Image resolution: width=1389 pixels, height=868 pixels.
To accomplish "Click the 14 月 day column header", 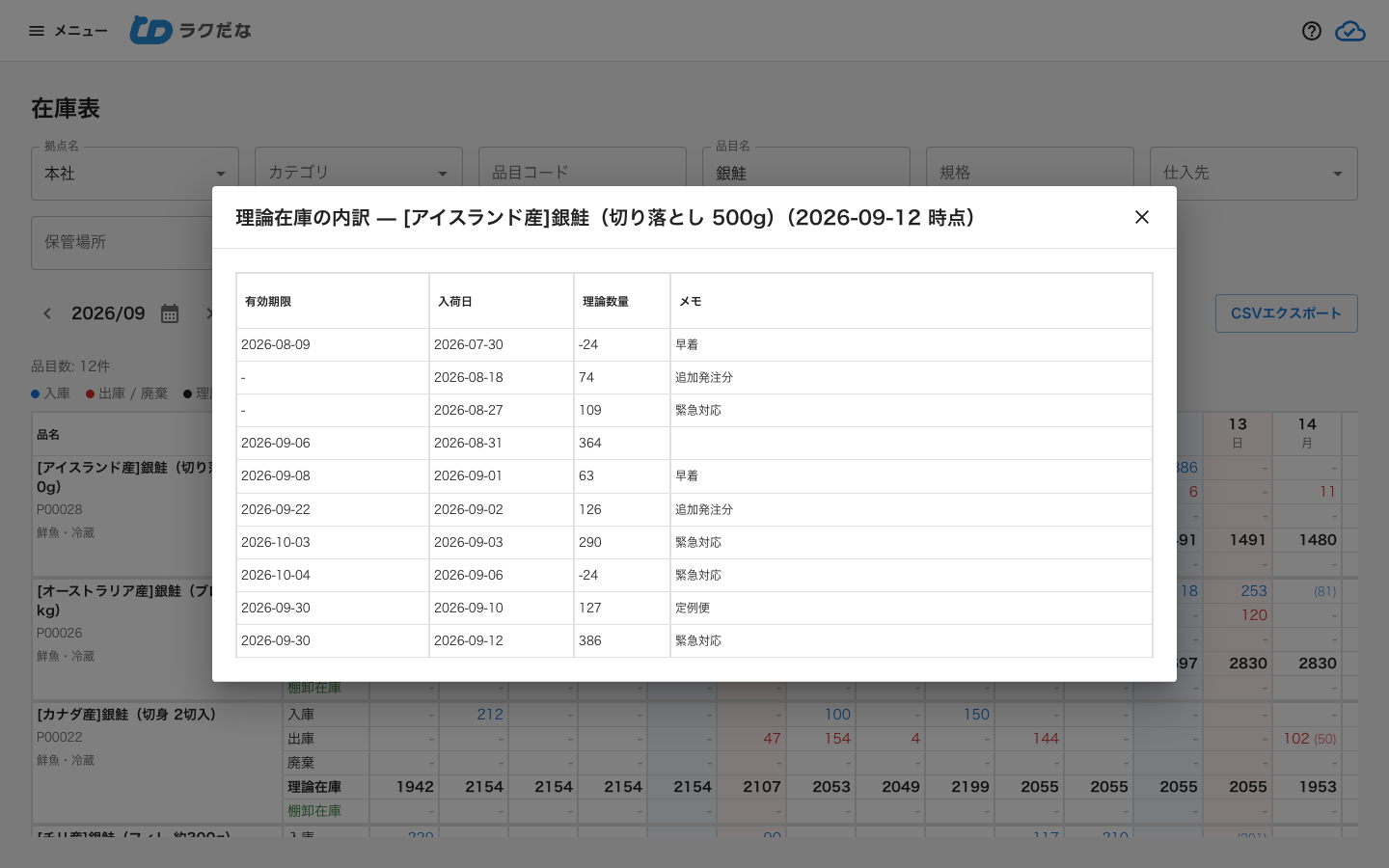I will point(1307,433).
